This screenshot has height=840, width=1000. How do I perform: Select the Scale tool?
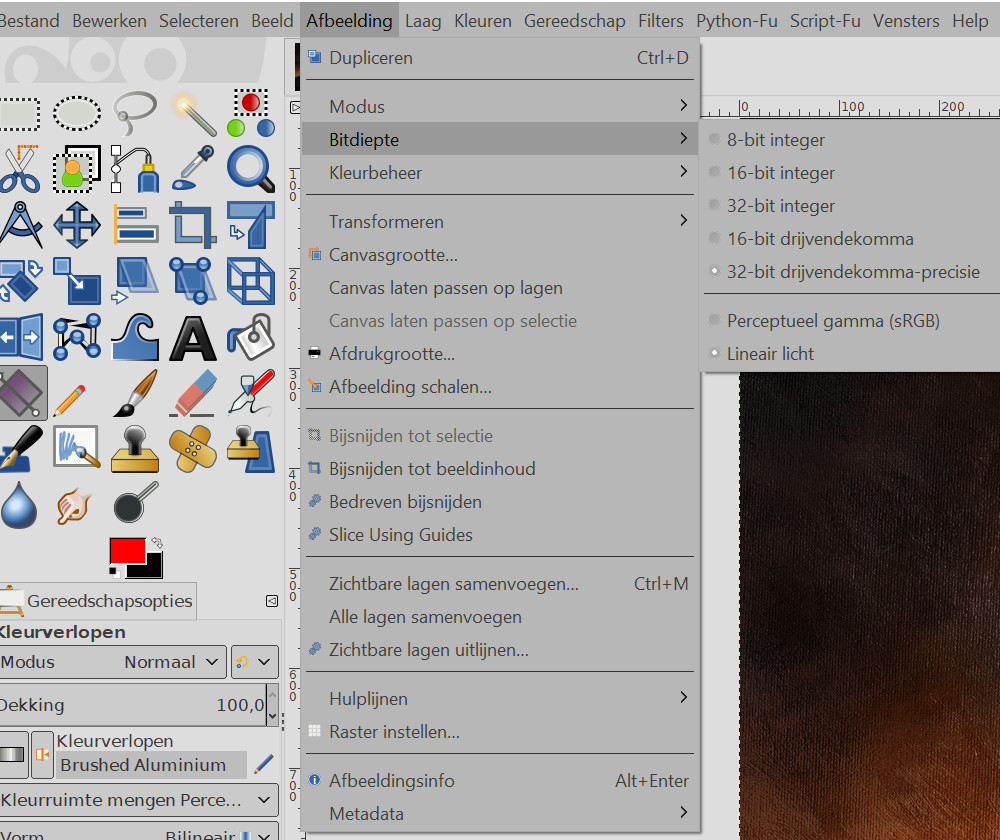coord(77,281)
